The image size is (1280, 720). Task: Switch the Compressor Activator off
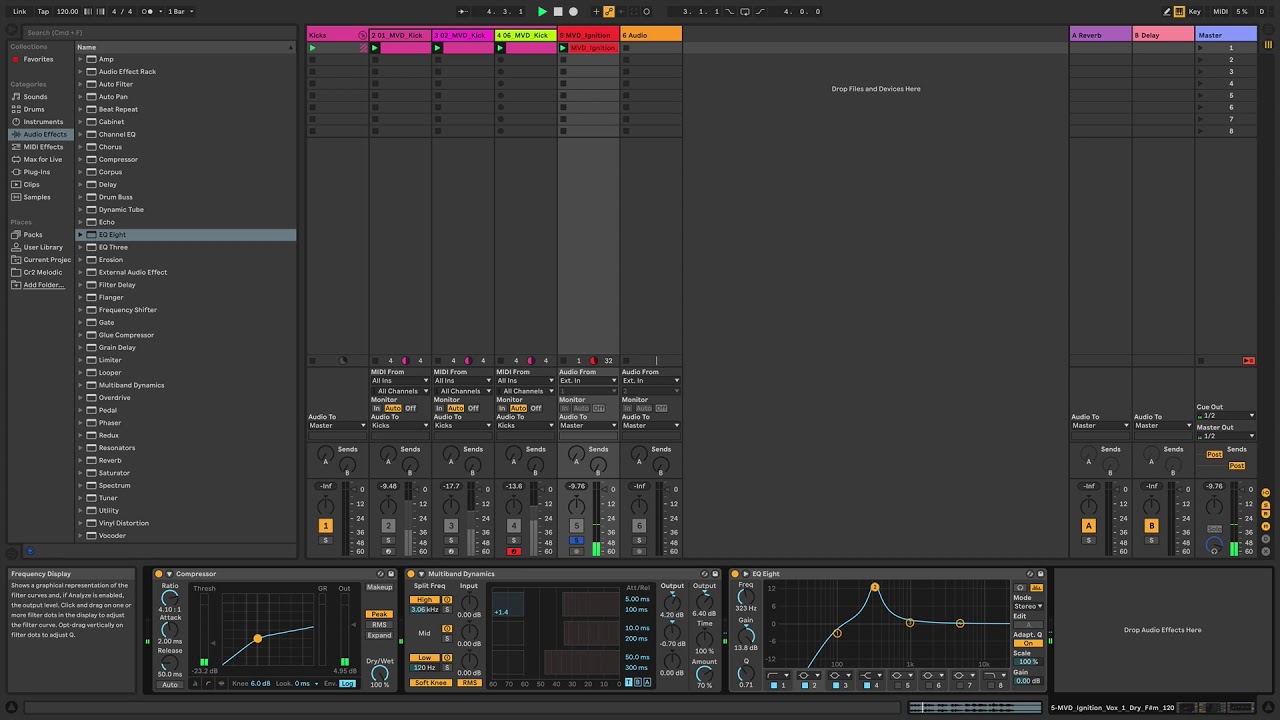coord(158,574)
